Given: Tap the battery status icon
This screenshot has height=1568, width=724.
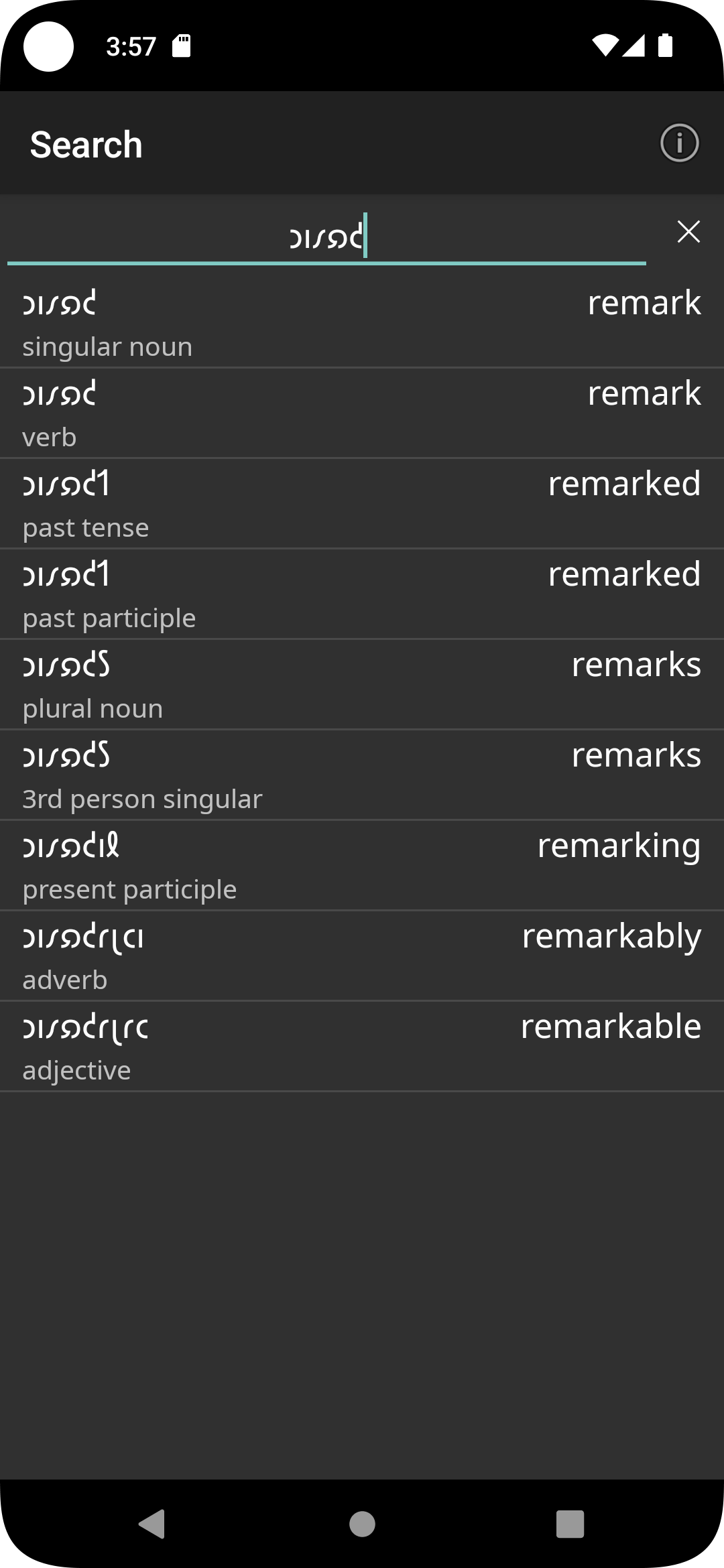Looking at the screenshot, I should pyautogui.click(x=665, y=46).
